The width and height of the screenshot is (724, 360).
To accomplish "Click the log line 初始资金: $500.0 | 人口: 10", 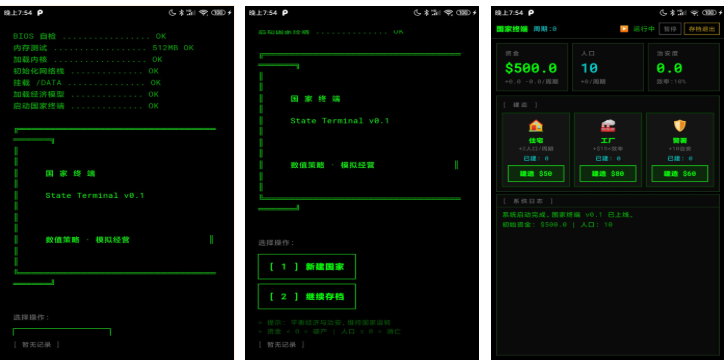I will pos(558,225).
